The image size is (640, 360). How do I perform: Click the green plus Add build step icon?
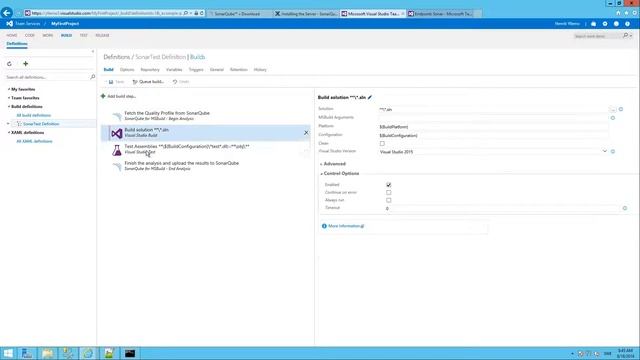click(x=103, y=96)
